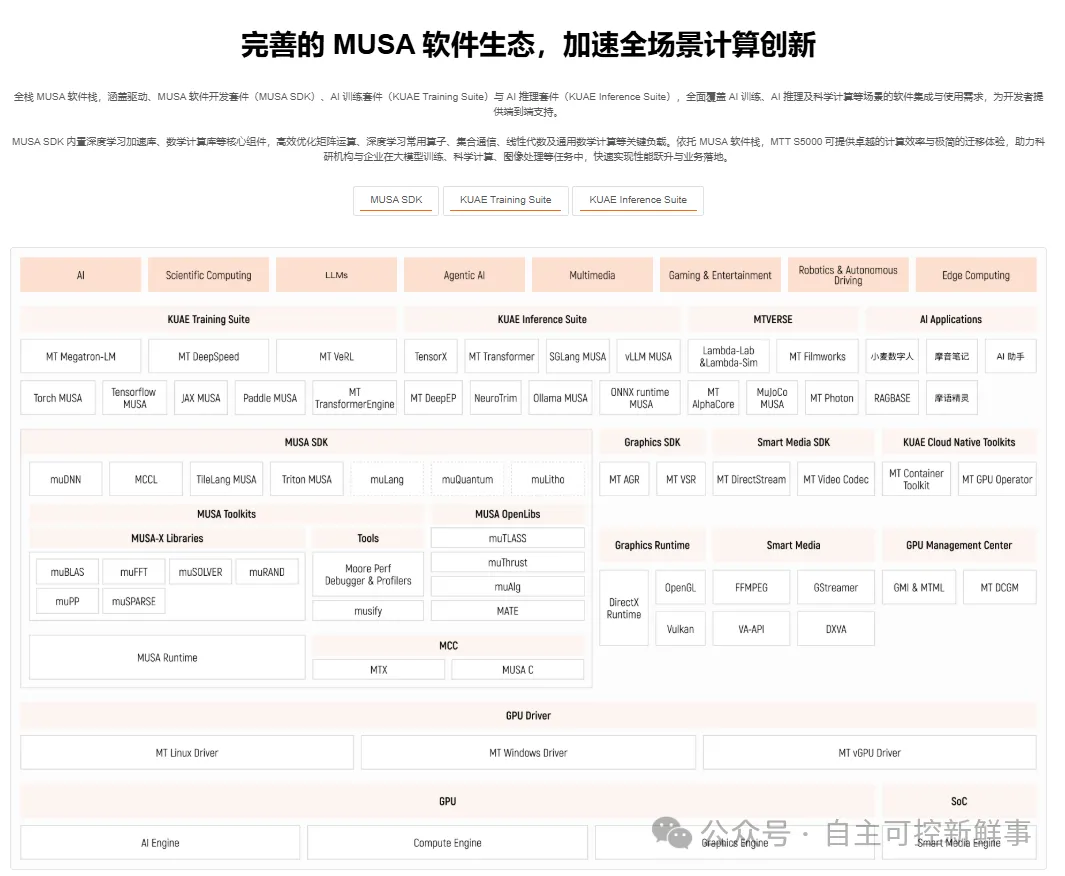Select the Scientific Computing category
Image resolution: width=1065 pixels, height=876 pixels.
pos(209,275)
